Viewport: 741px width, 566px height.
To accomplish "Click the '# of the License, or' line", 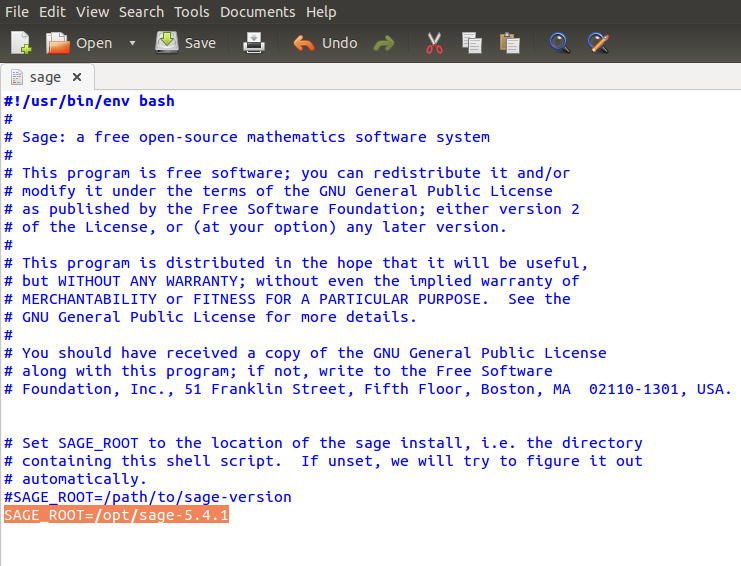I will click(255, 227).
